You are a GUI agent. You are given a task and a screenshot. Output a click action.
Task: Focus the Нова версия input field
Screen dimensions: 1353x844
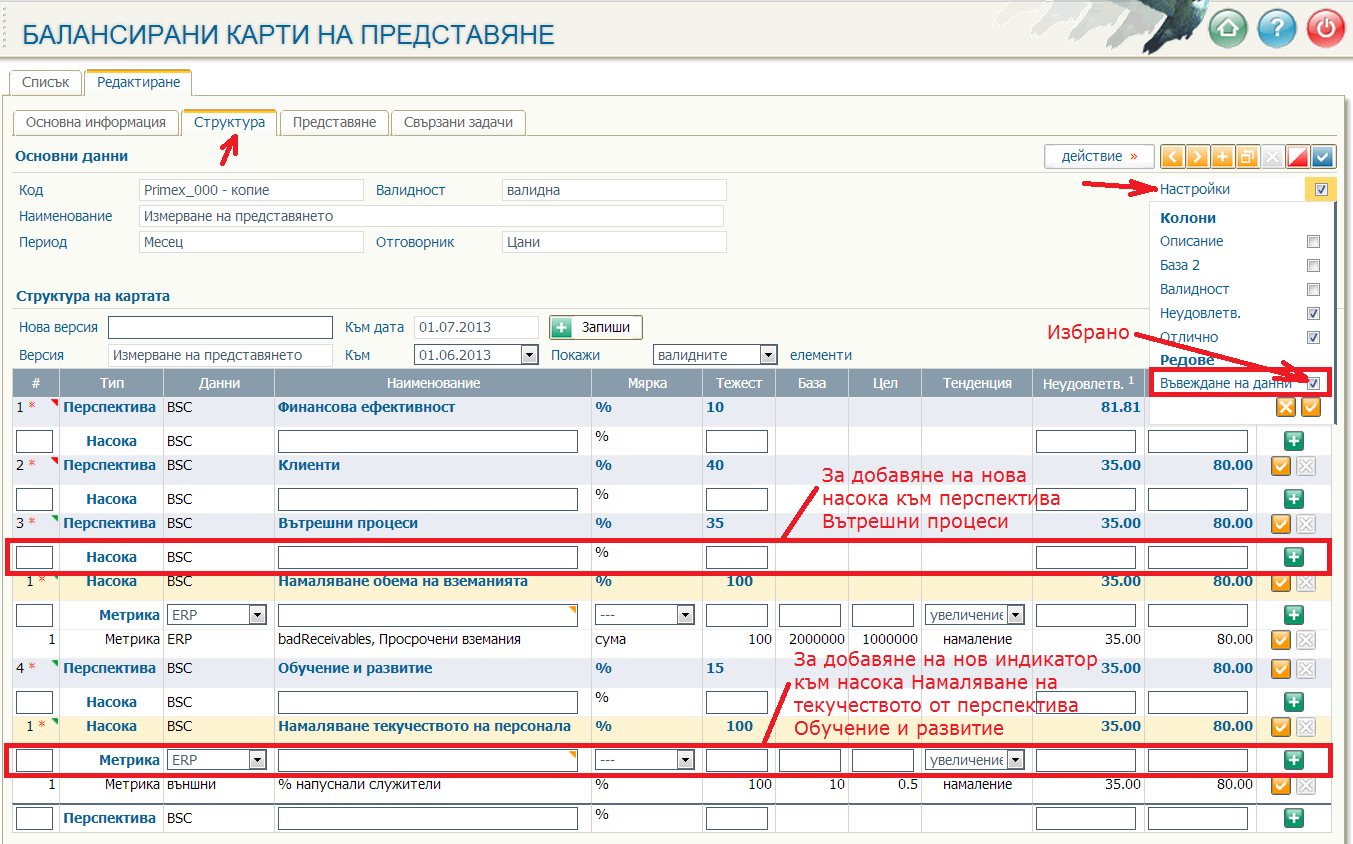coord(220,327)
